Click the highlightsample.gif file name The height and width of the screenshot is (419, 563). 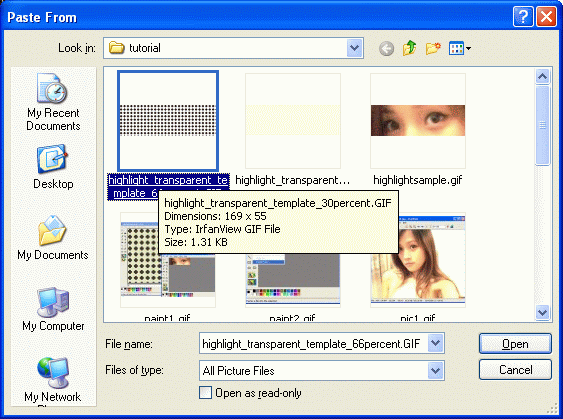coord(418,180)
